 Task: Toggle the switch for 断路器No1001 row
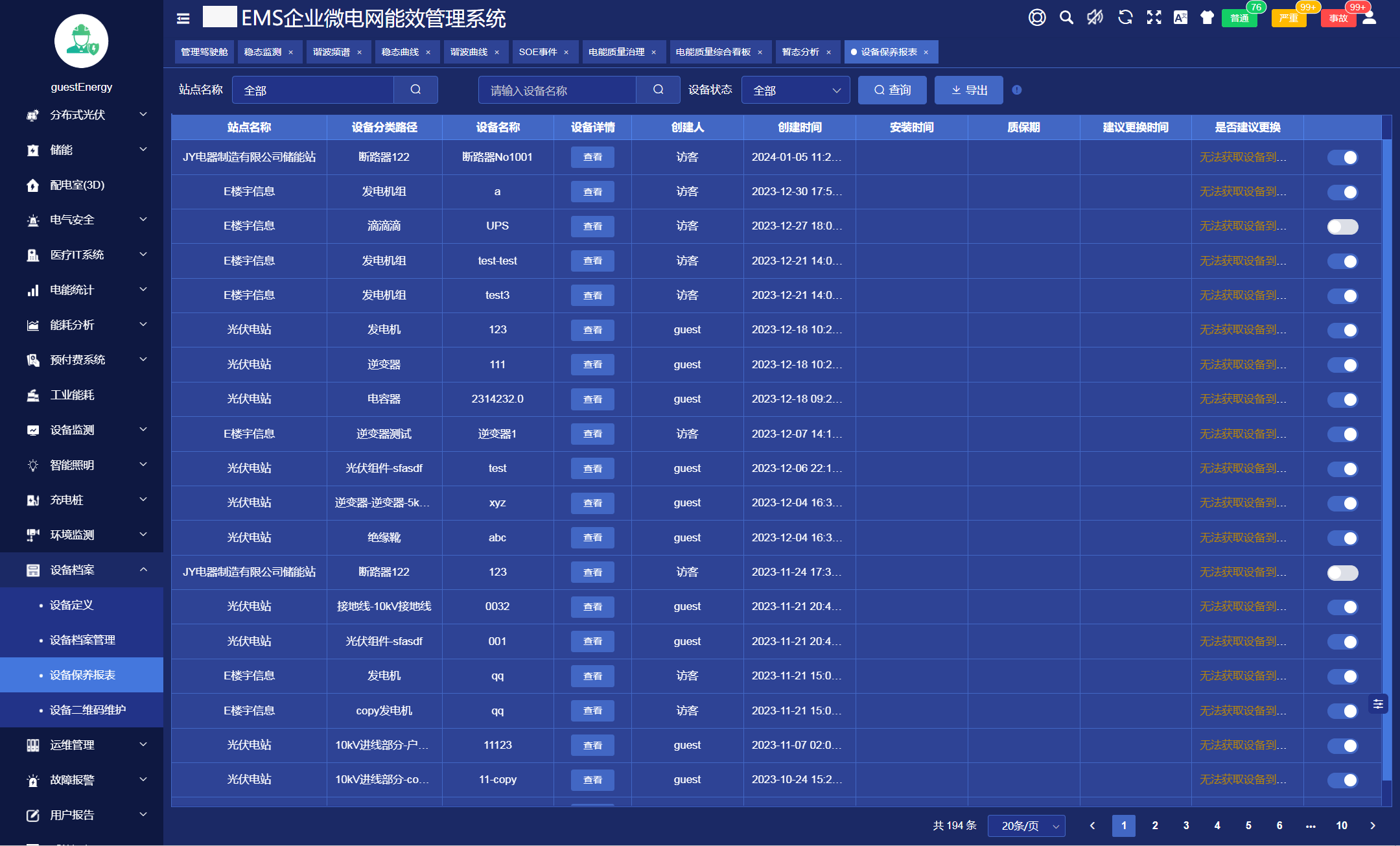click(1342, 158)
